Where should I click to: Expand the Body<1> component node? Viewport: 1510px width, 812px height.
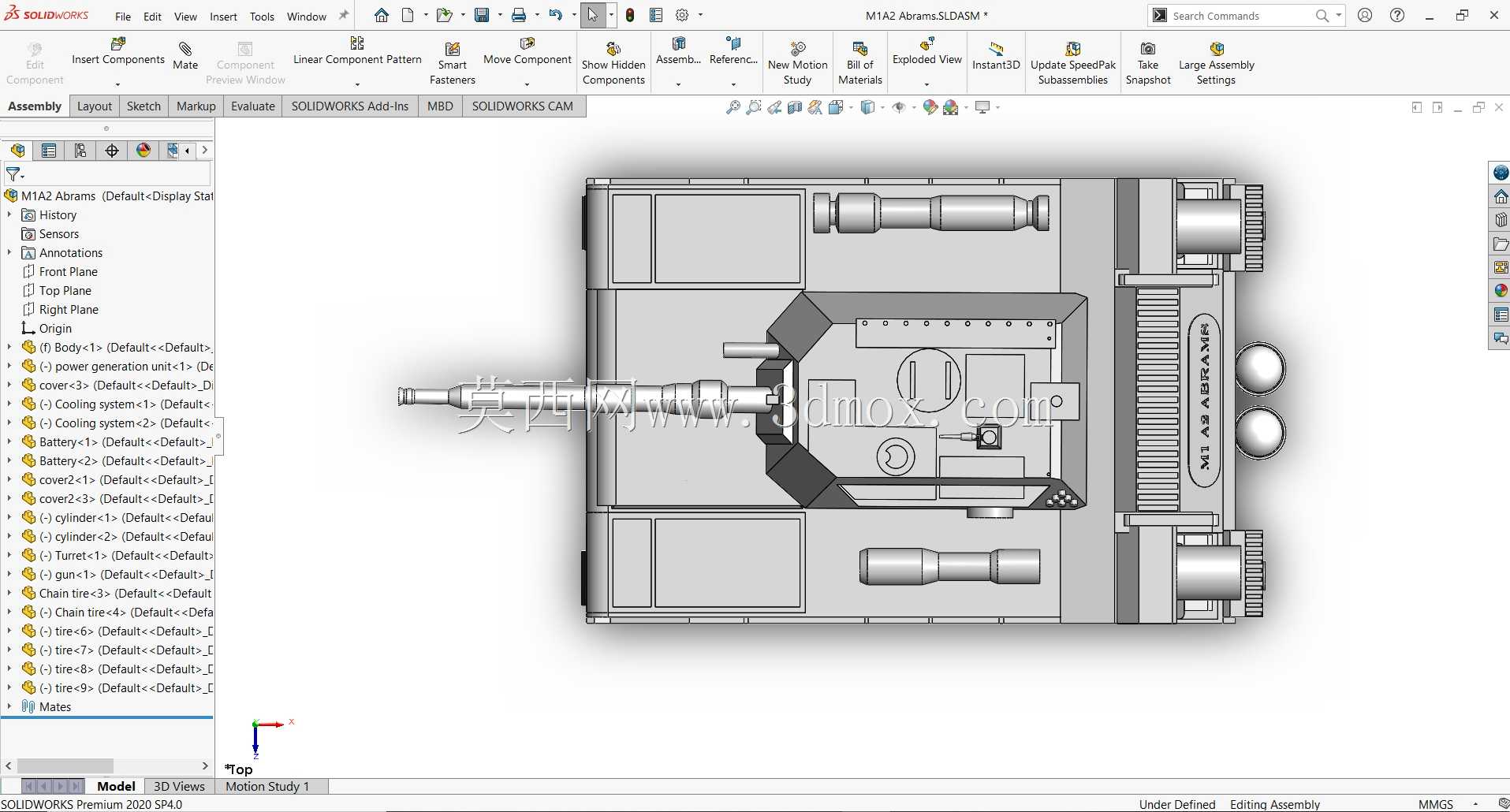(x=9, y=347)
